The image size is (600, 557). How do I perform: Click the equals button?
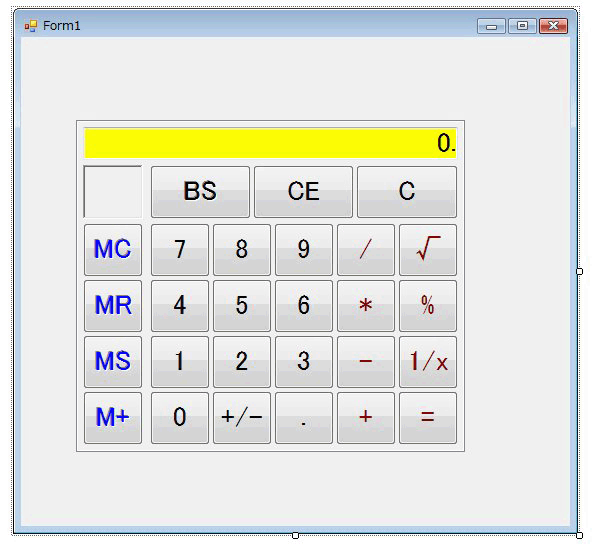pos(428,418)
